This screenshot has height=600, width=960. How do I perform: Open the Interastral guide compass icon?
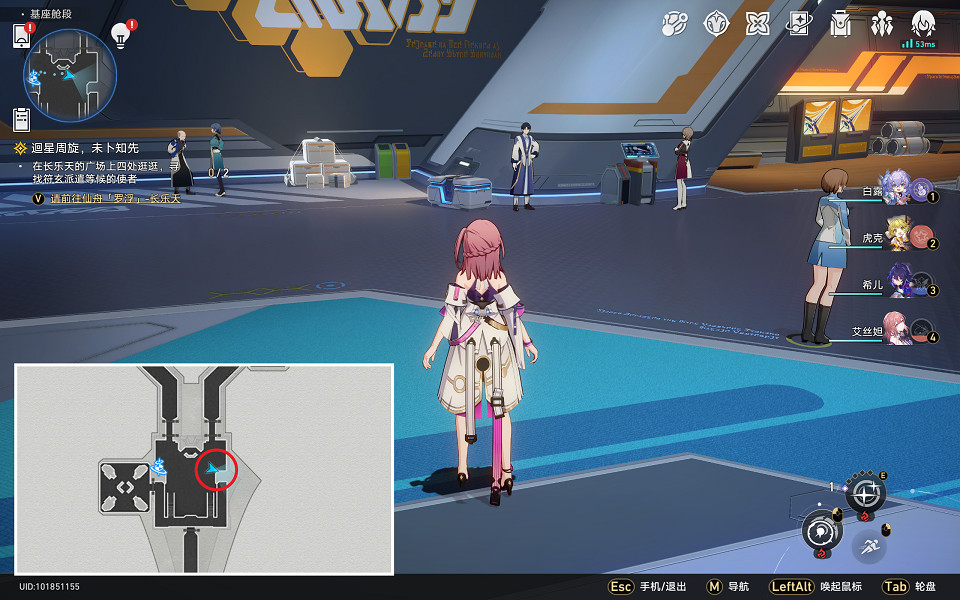(716, 23)
